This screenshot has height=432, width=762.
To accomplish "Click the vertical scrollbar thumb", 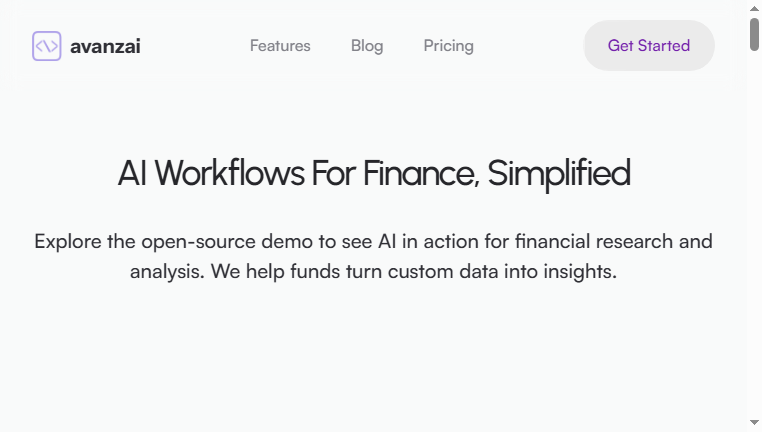I will tap(754, 34).
